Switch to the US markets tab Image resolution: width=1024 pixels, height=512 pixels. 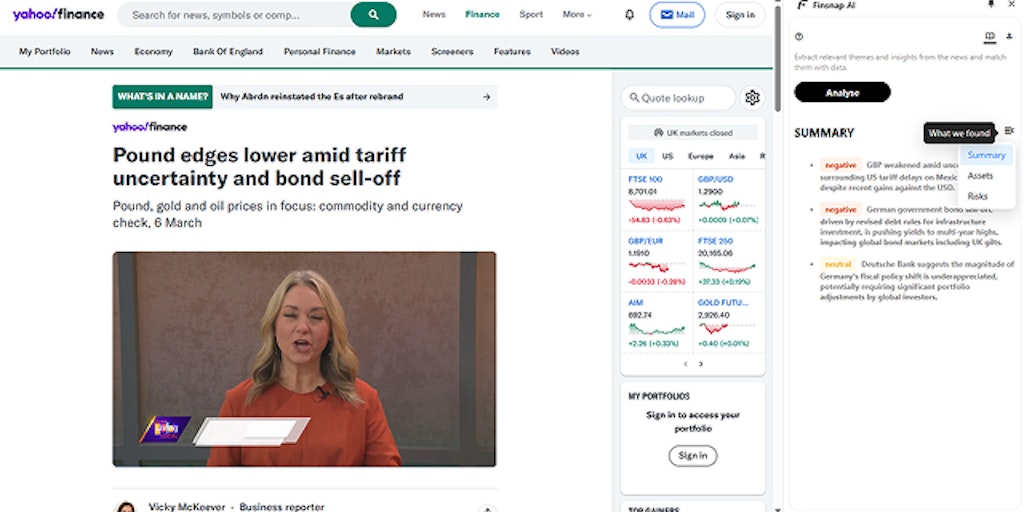[x=667, y=156]
